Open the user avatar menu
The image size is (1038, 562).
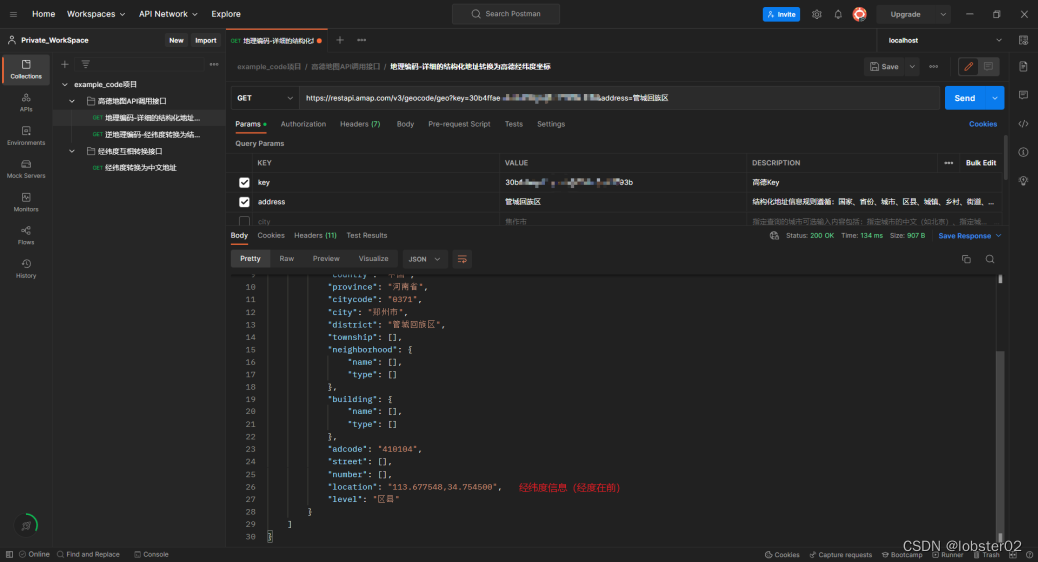[x=859, y=14]
